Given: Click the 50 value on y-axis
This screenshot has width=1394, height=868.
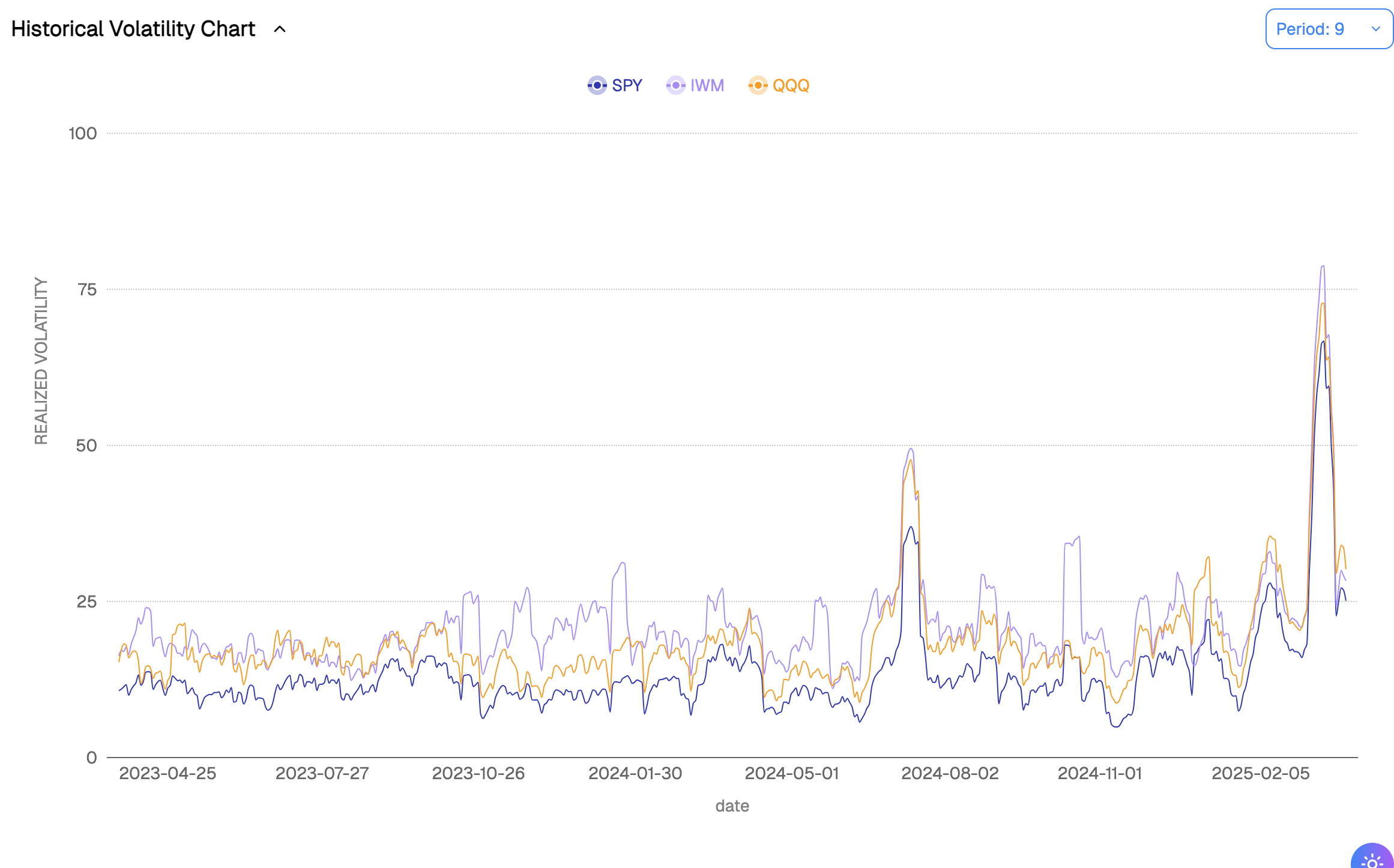Looking at the screenshot, I should pos(86,445).
